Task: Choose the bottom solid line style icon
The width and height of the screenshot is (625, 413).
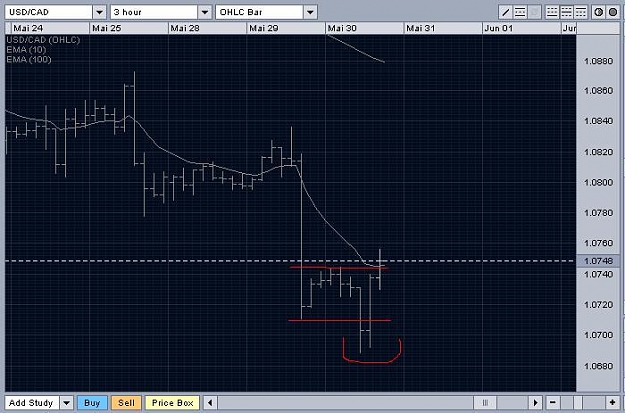Action: click(552, 12)
